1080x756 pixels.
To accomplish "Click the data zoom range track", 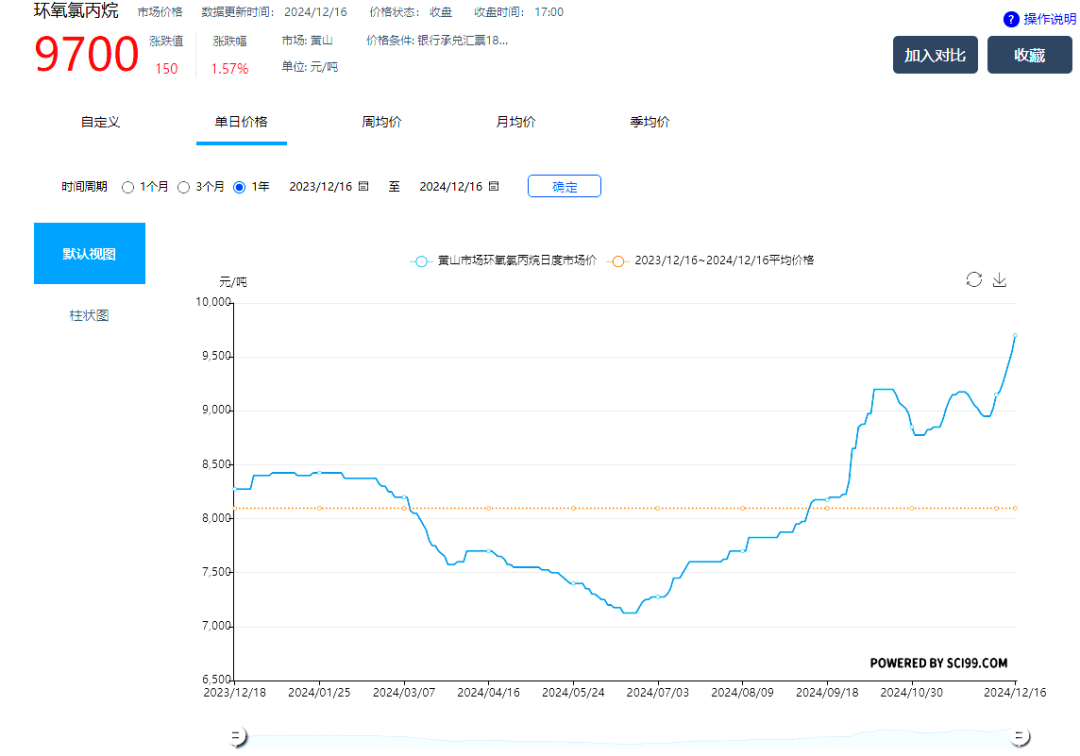I will coord(627,737).
